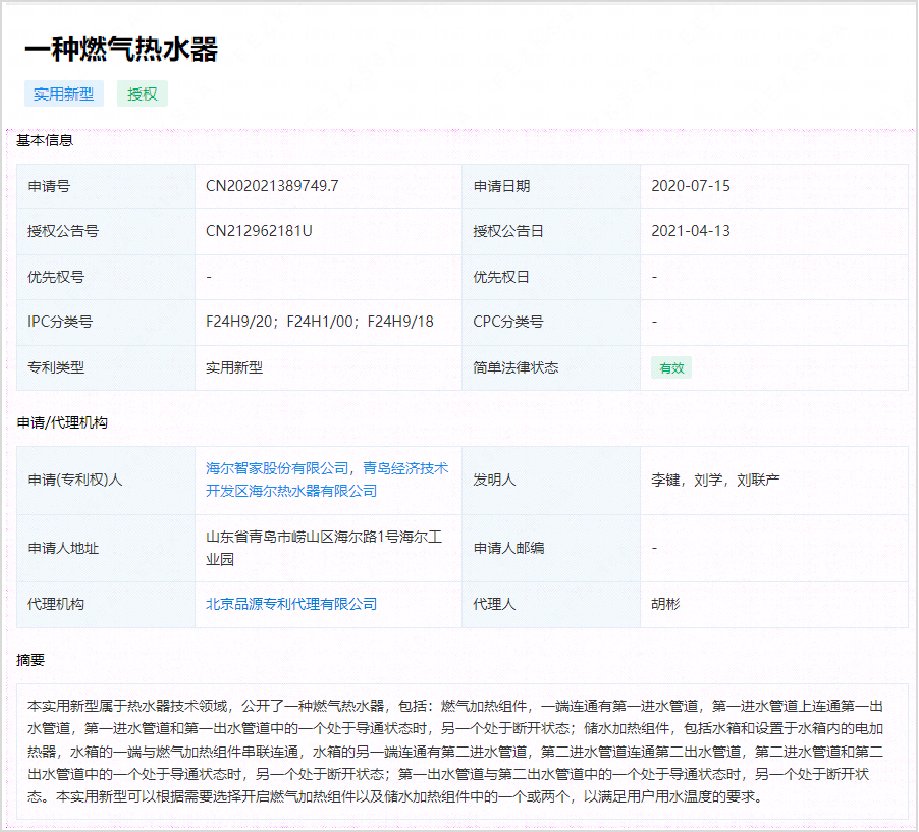Click the 摘要 section heading

(30, 661)
